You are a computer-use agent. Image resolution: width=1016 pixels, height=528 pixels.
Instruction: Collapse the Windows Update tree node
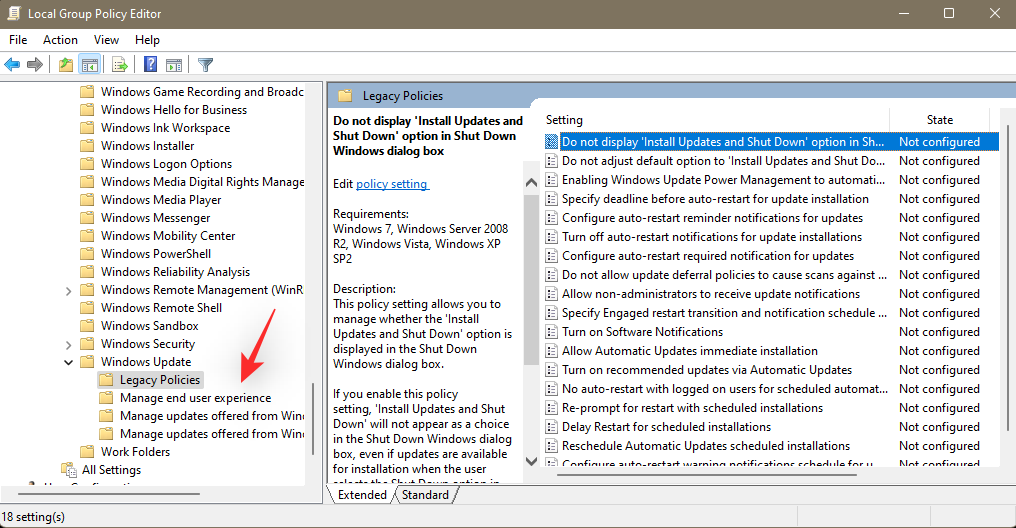[68, 362]
